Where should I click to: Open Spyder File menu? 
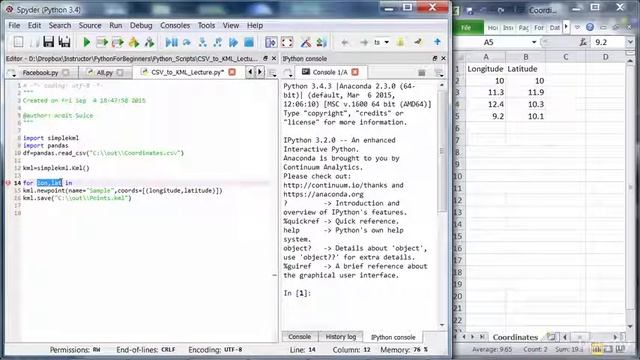tap(14, 25)
